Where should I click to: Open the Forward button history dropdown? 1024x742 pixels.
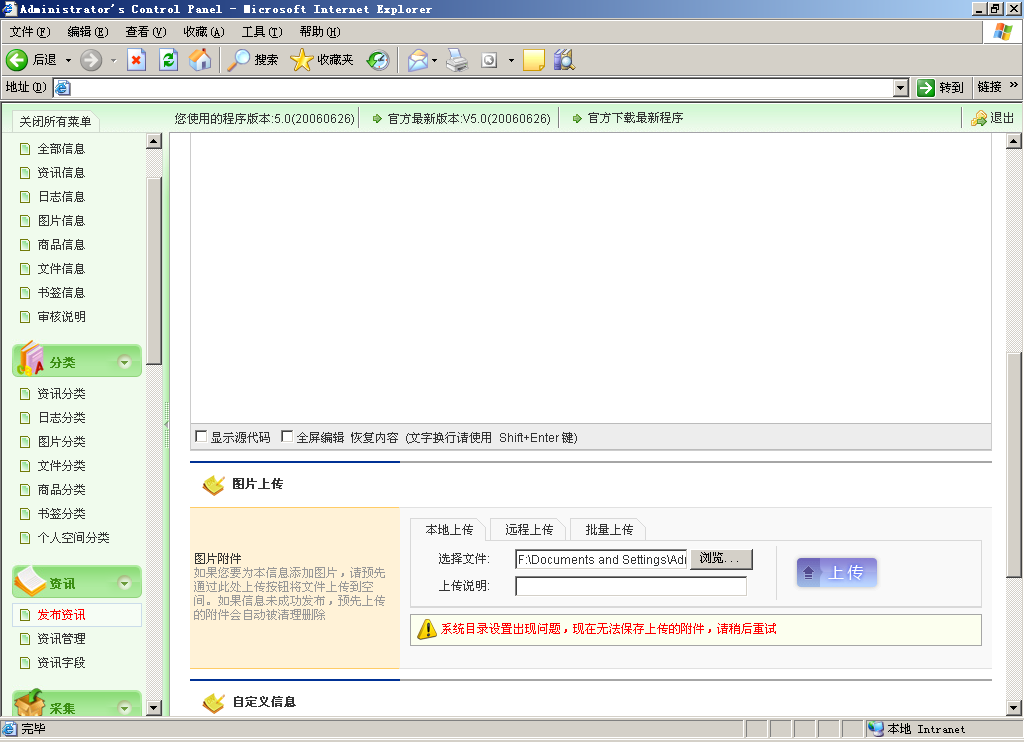[x=114, y=61]
